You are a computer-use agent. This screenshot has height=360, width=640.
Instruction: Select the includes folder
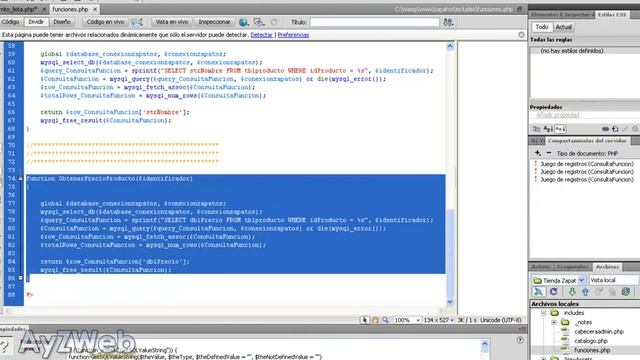[x=573, y=313]
